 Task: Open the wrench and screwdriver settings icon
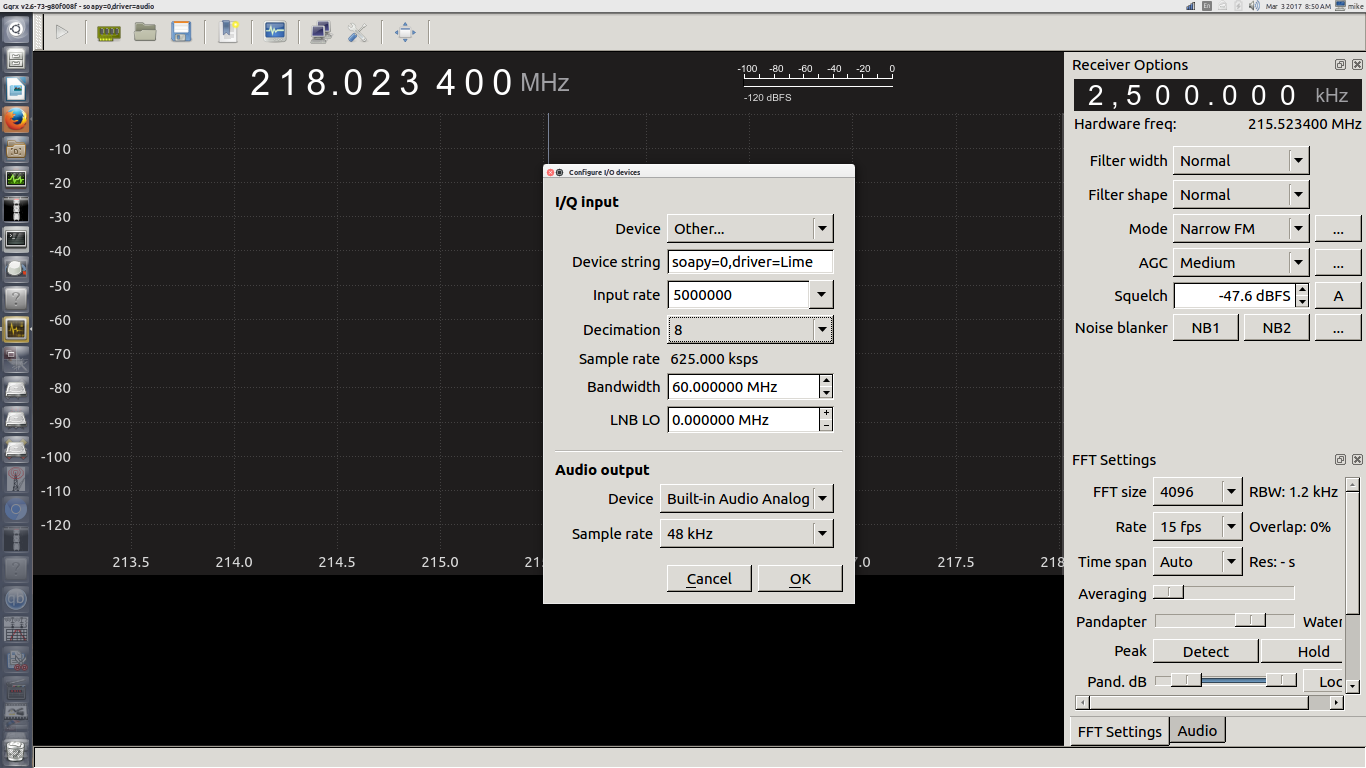tap(358, 32)
